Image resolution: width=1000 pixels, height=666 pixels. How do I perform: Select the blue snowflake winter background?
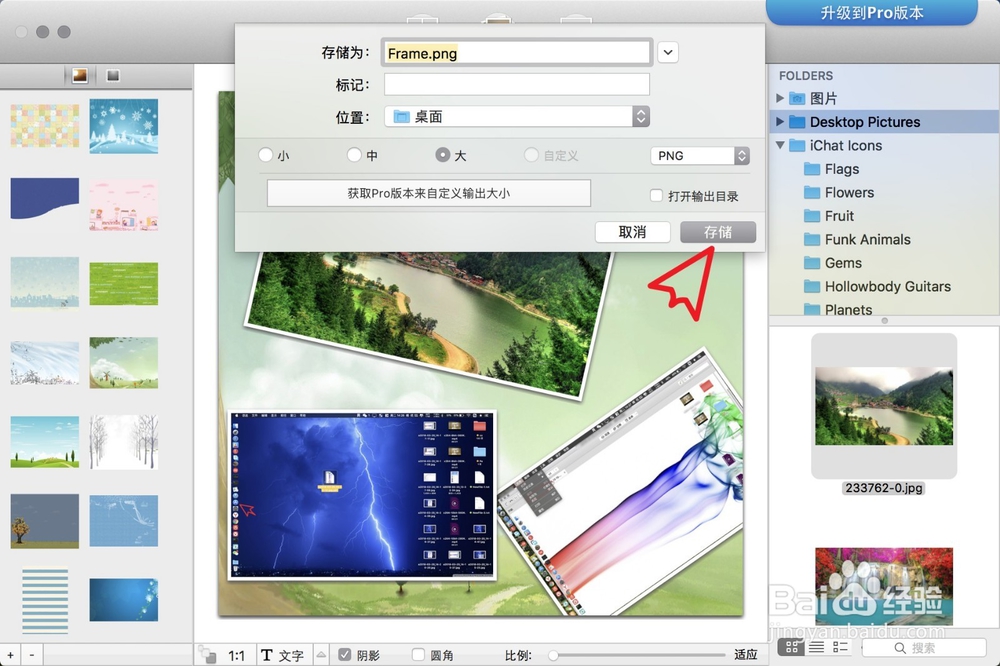[x=124, y=126]
